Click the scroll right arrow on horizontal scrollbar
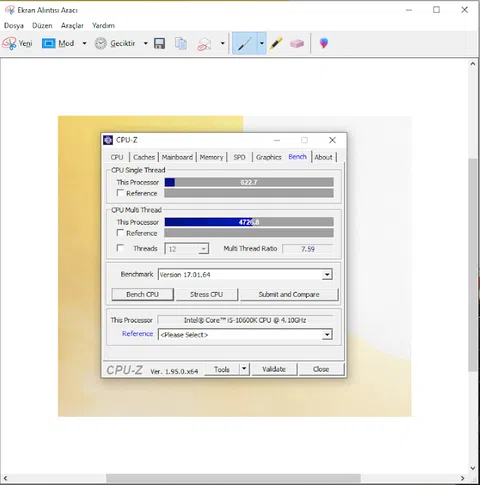Viewport: 480px width, 485px height. pos(463,478)
